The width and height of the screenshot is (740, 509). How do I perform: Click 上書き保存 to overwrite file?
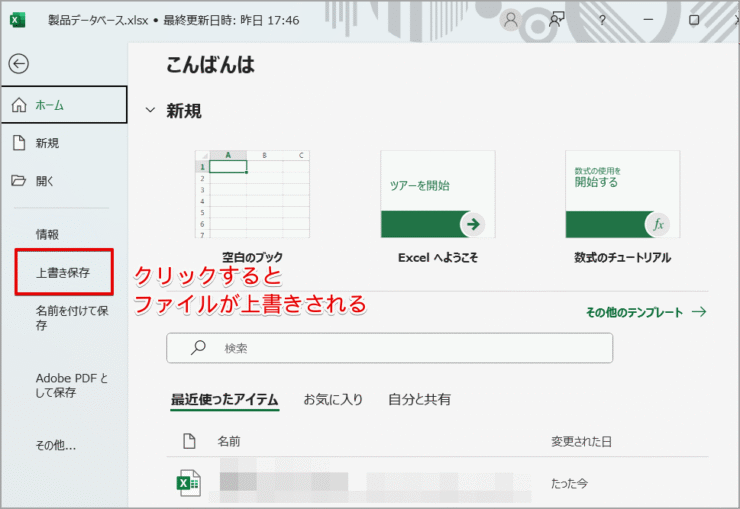[64, 273]
